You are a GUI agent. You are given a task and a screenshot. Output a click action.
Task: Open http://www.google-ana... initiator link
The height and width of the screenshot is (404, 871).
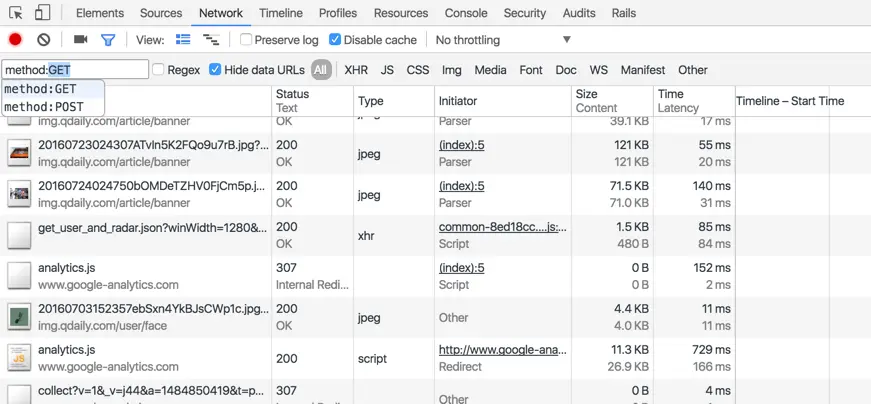(503, 350)
